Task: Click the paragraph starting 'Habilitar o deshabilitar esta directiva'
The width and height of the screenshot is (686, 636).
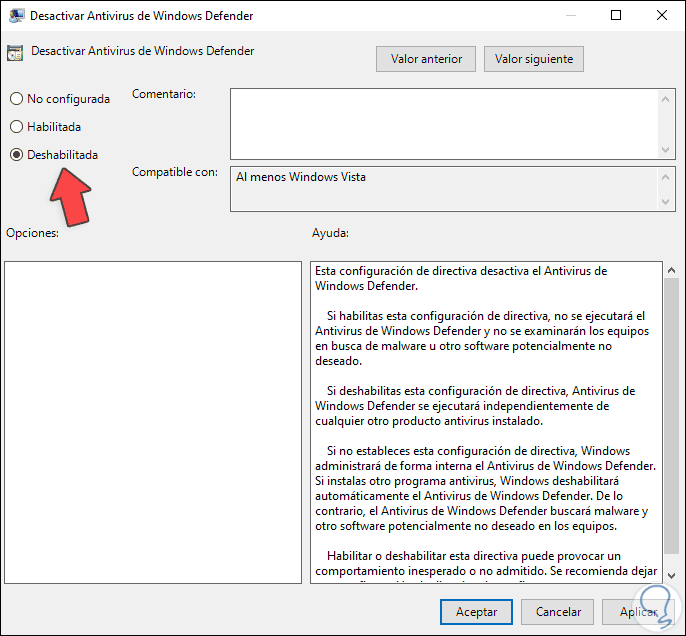Action: (486, 566)
